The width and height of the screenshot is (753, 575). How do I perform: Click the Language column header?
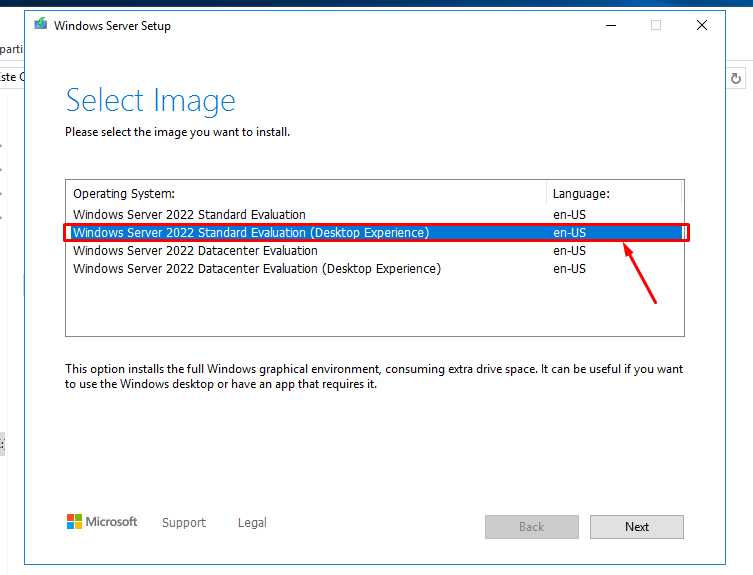pyautogui.click(x=614, y=194)
